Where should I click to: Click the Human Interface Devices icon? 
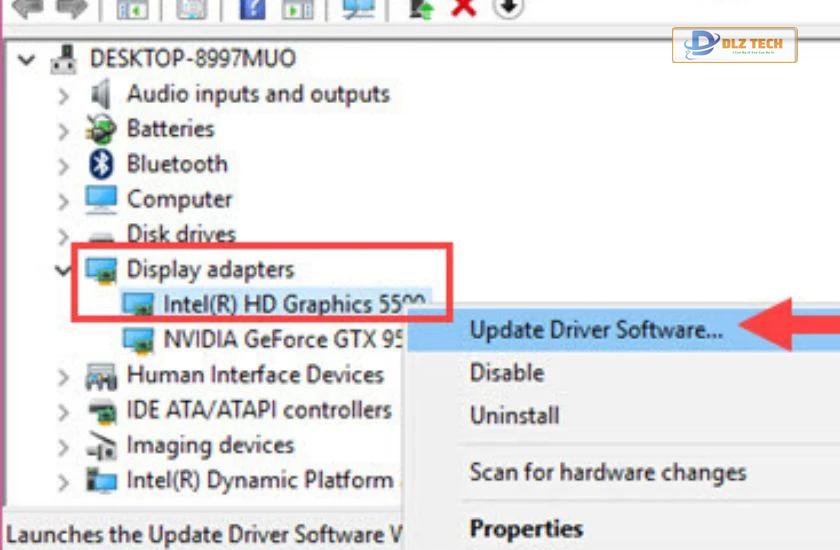pos(101,376)
